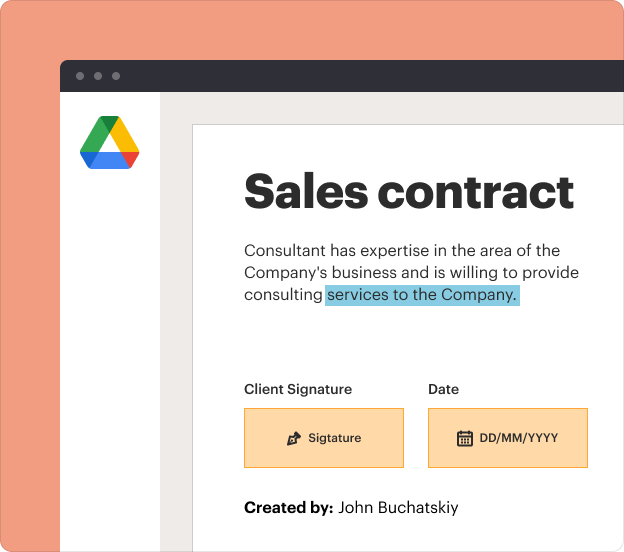Click the first window control dot
Viewport: 624px width, 552px height.
80,76
